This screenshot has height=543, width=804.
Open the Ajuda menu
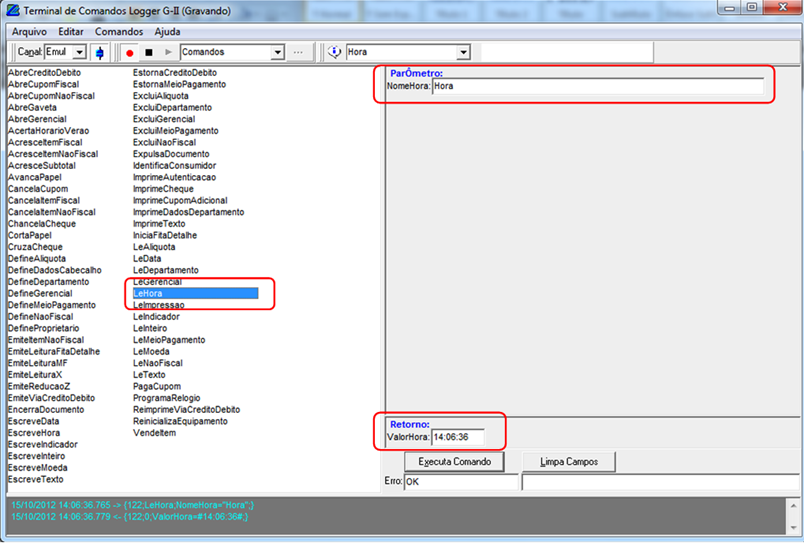click(168, 31)
